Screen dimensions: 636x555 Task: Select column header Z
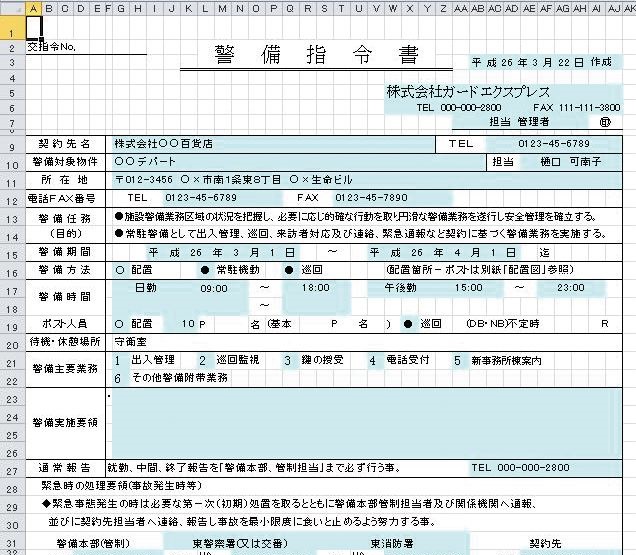click(x=443, y=9)
